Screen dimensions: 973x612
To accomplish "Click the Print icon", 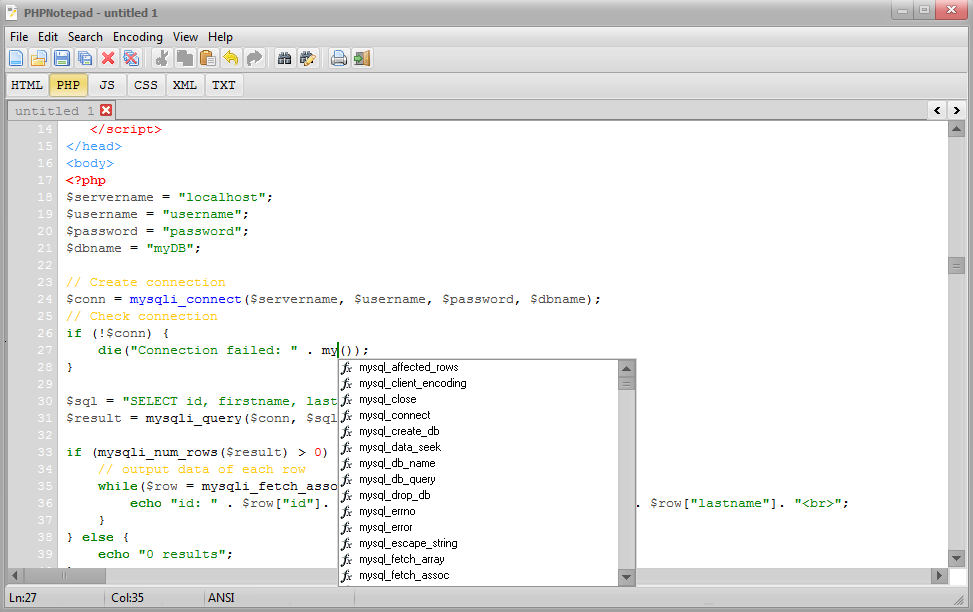I will click(x=338, y=58).
